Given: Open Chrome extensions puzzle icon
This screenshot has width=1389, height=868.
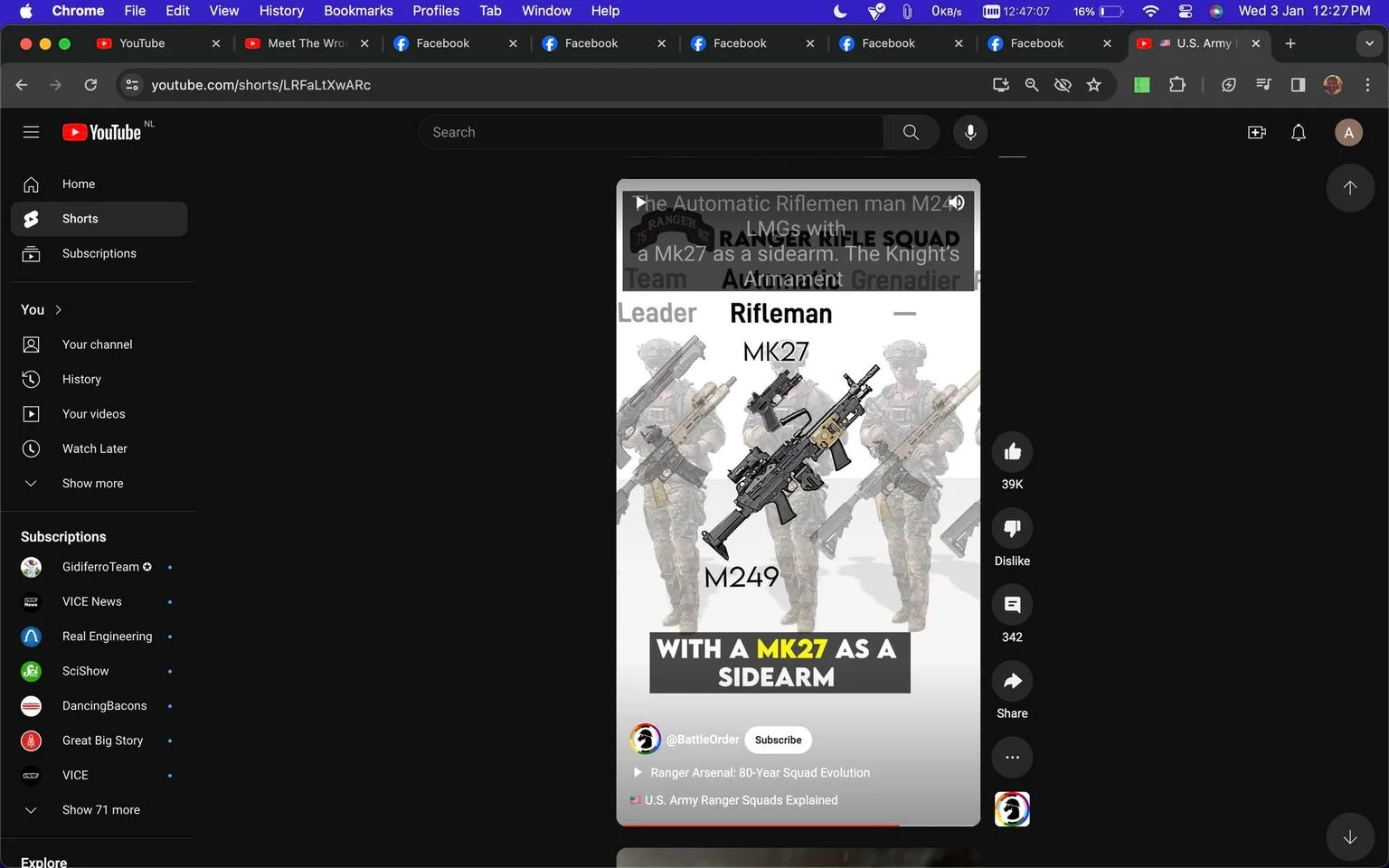Looking at the screenshot, I should point(1176,85).
